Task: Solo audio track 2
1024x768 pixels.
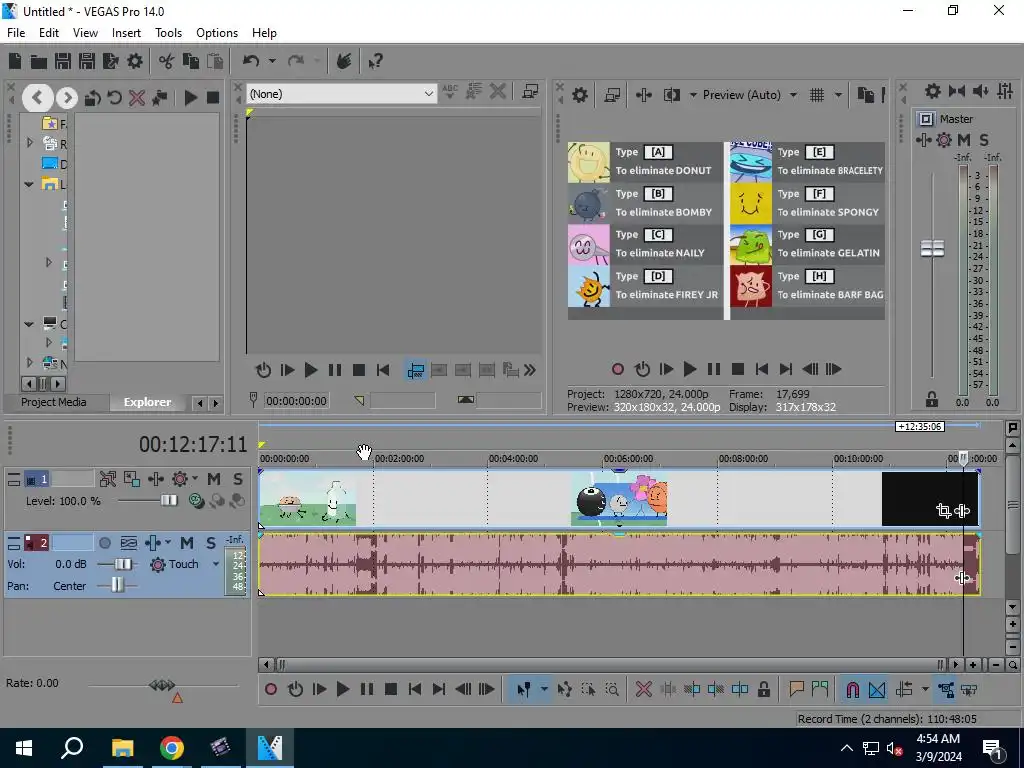Action: (x=210, y=543)
